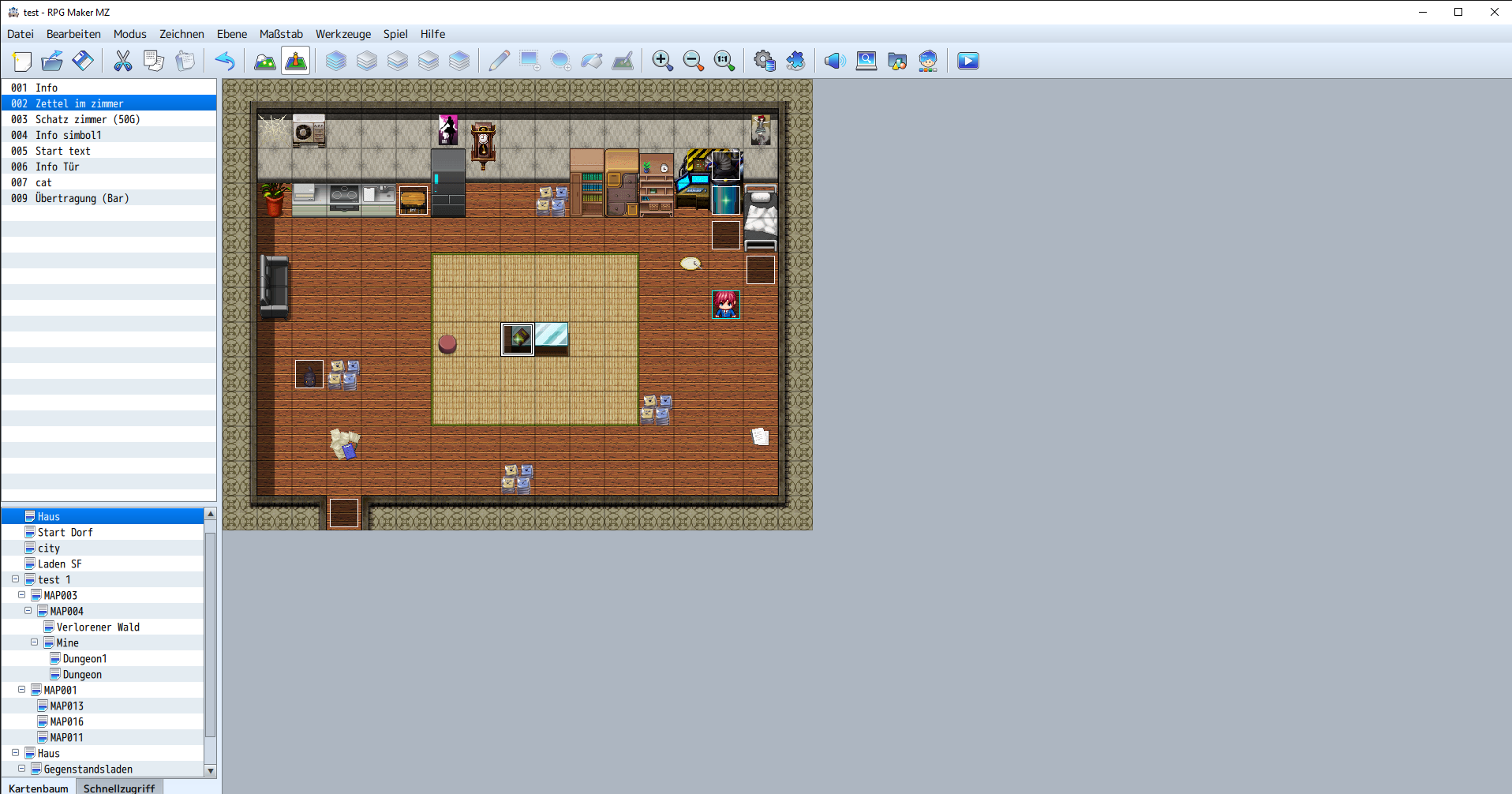Collapse the Mine map node
Screen dimensions: 1512x794
coord(35,642)
